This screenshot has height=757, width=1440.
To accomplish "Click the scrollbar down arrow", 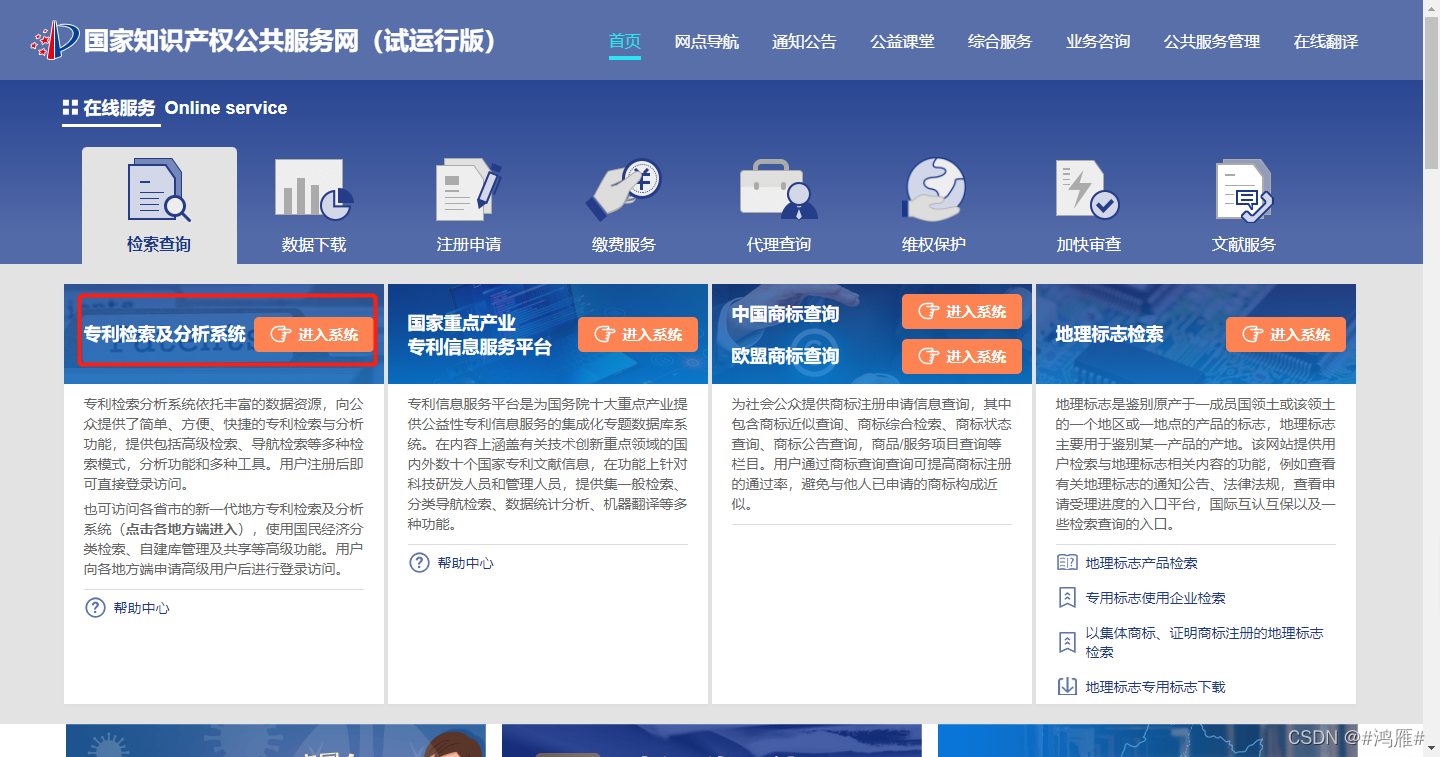I will [1431, 748].
